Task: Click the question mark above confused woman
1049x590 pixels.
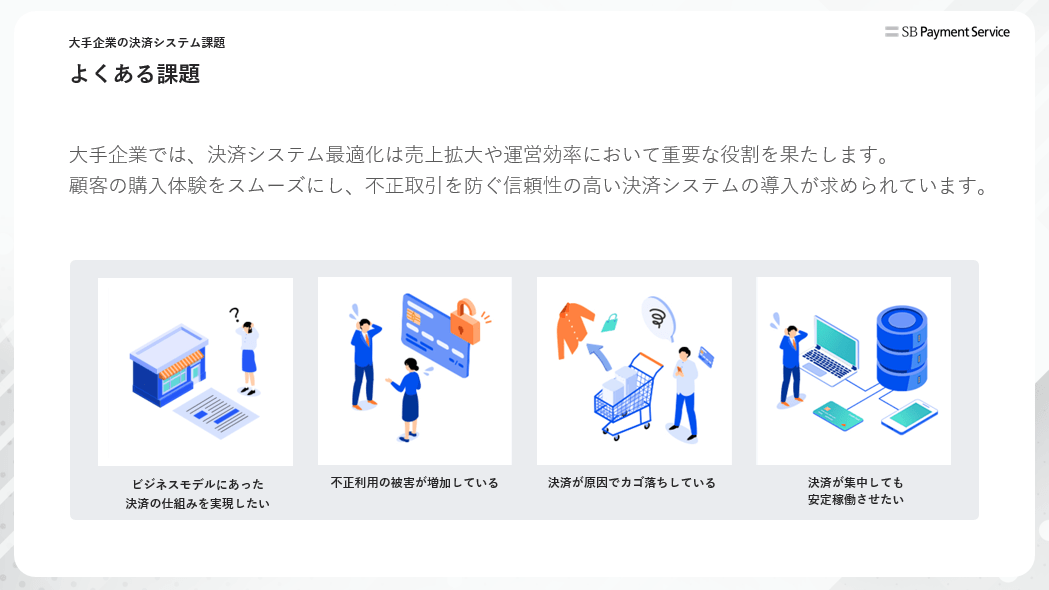Action: tap(234, 314)
